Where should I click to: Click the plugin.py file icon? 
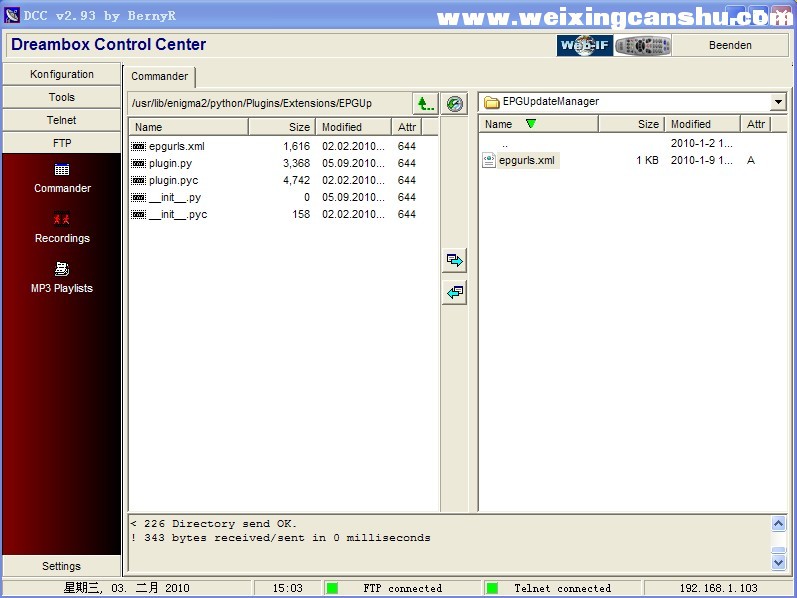pyautogui.click(x=138, y=163)
